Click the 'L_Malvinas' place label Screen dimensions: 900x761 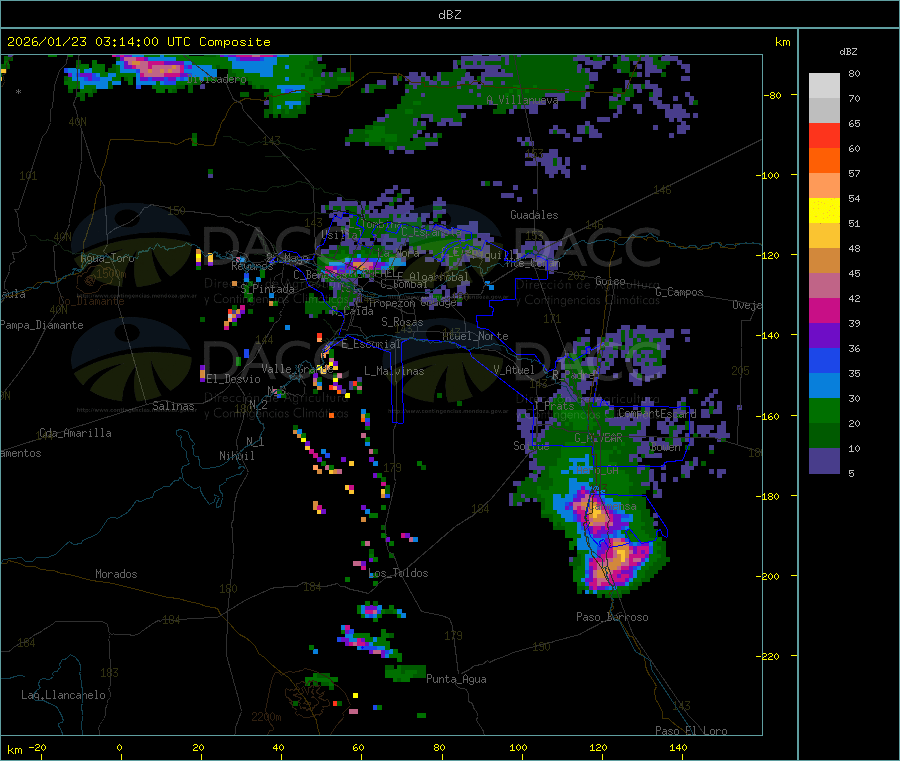tap(394, 372)
